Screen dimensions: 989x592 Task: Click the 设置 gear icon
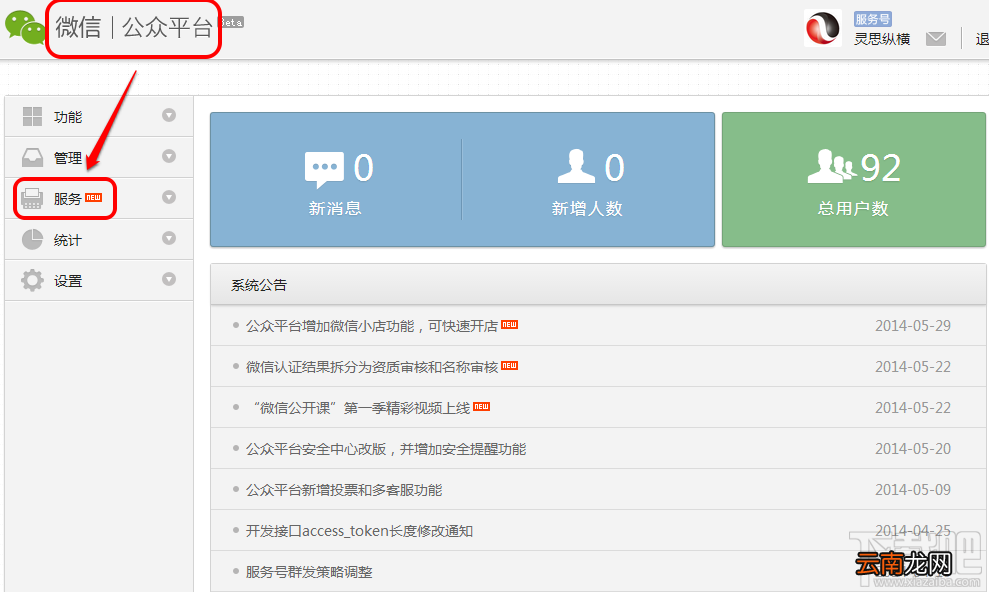pos(32,281)
